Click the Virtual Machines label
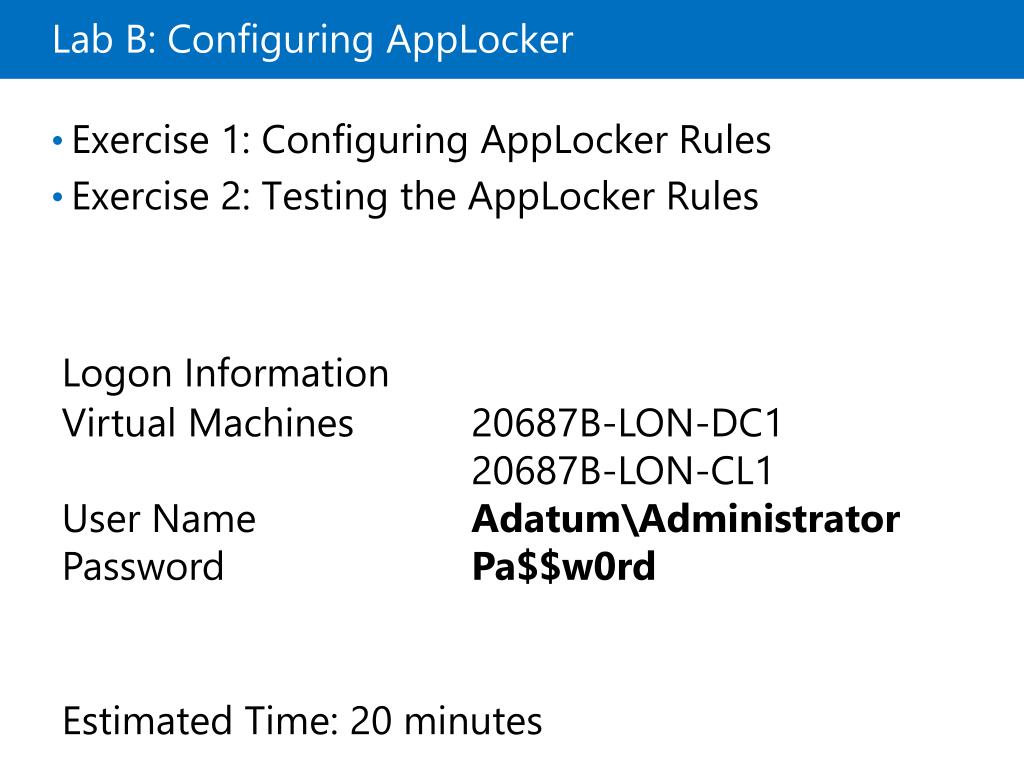The image size is (1024, 768). point(208,423)
